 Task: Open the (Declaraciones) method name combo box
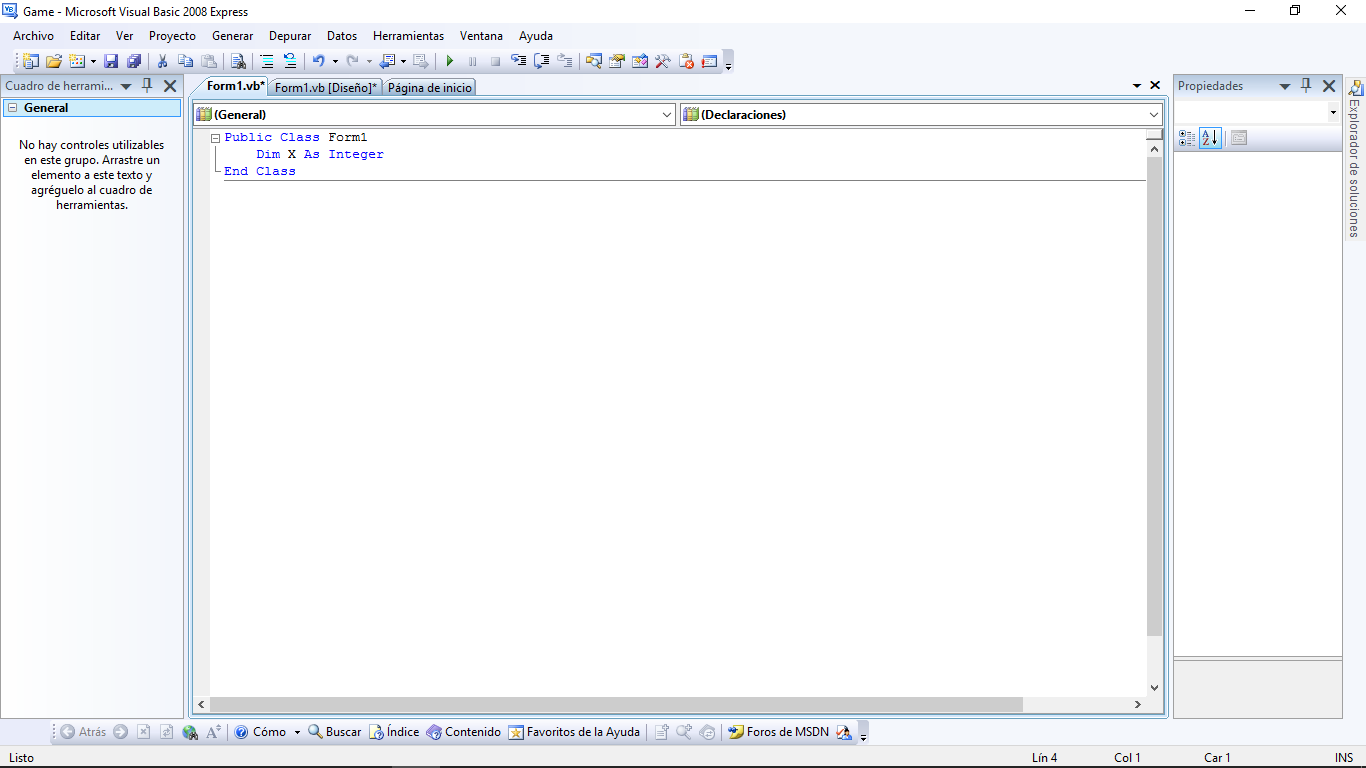[x=921, y=115]
